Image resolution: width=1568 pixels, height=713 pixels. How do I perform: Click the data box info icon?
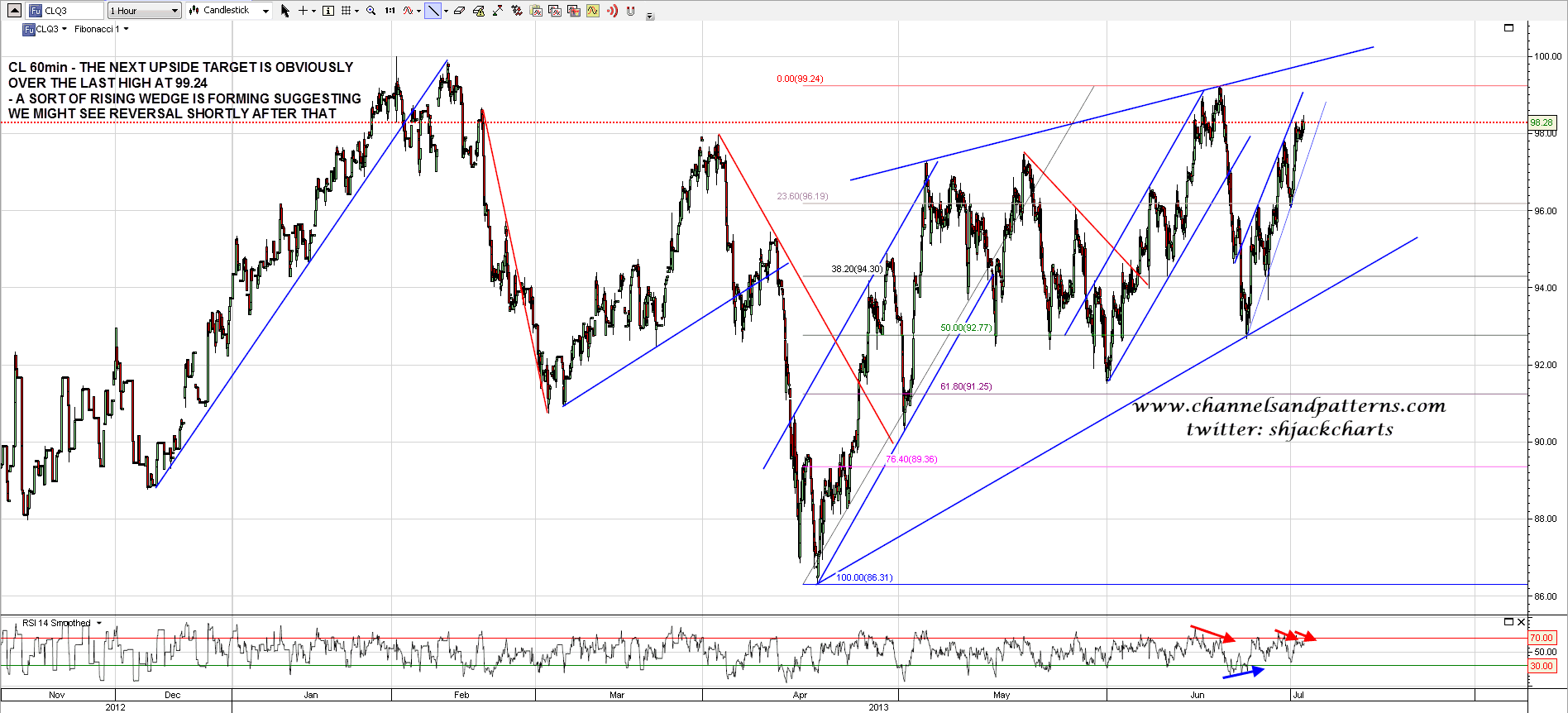click(x=328, y=11)
